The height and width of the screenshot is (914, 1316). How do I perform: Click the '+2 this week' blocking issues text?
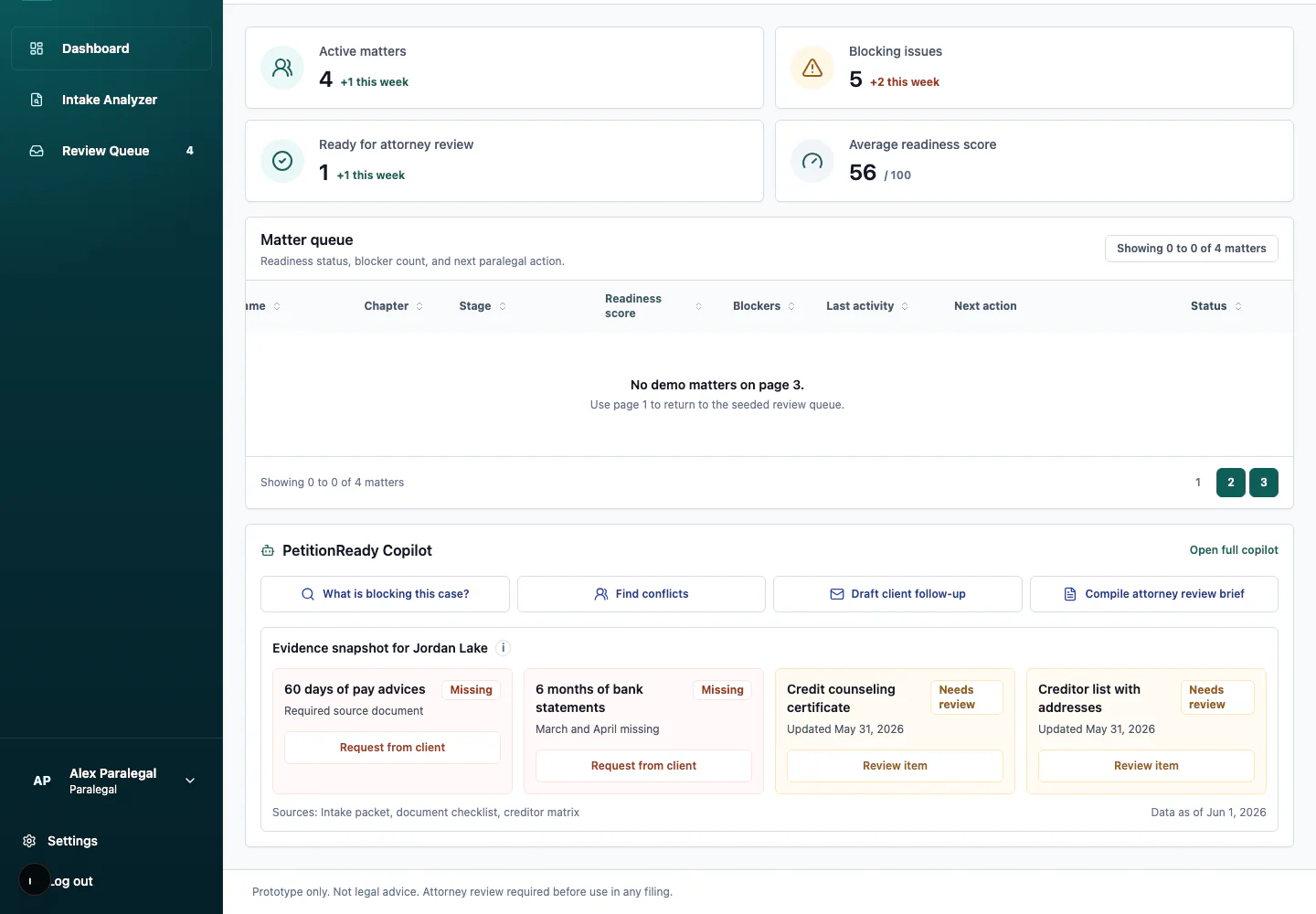[905, 82]
